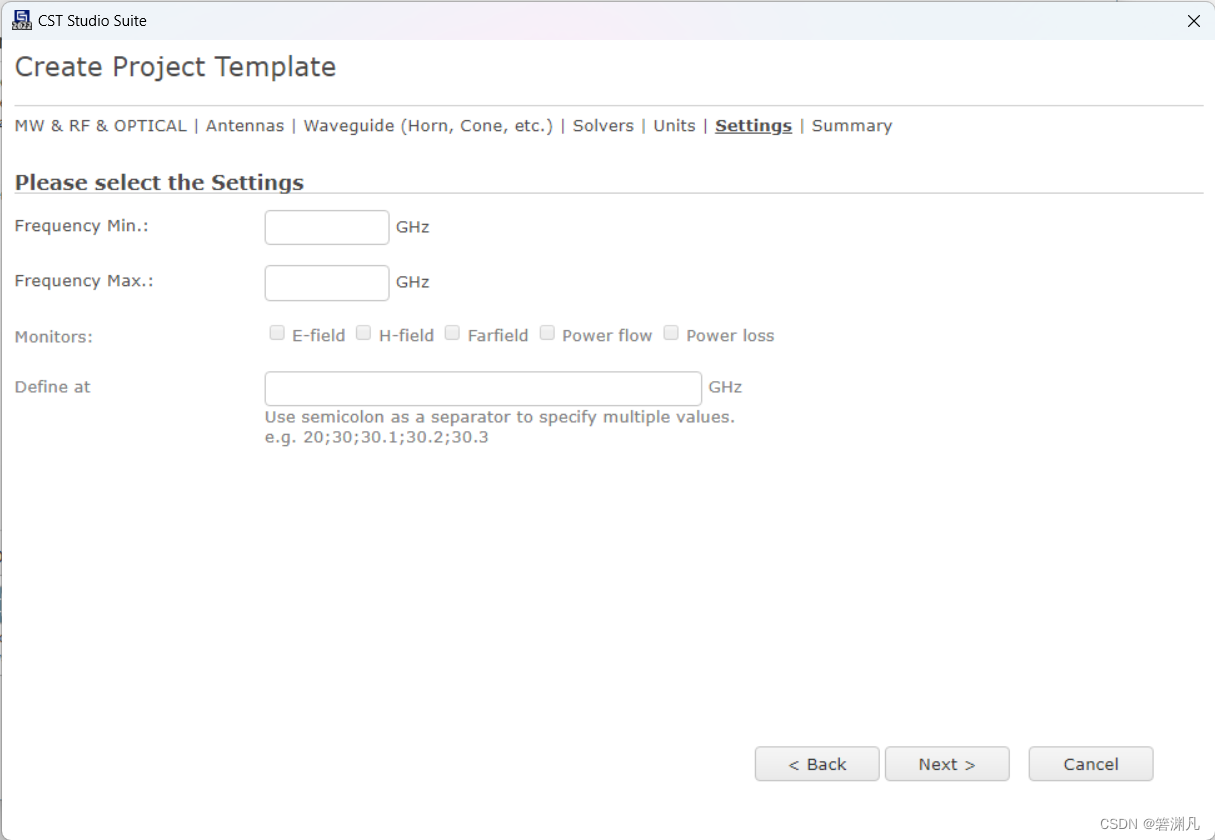The image size is (1215, 840).
Task: Click the Frequency Max. input field
Action: (x=327, y=282)
